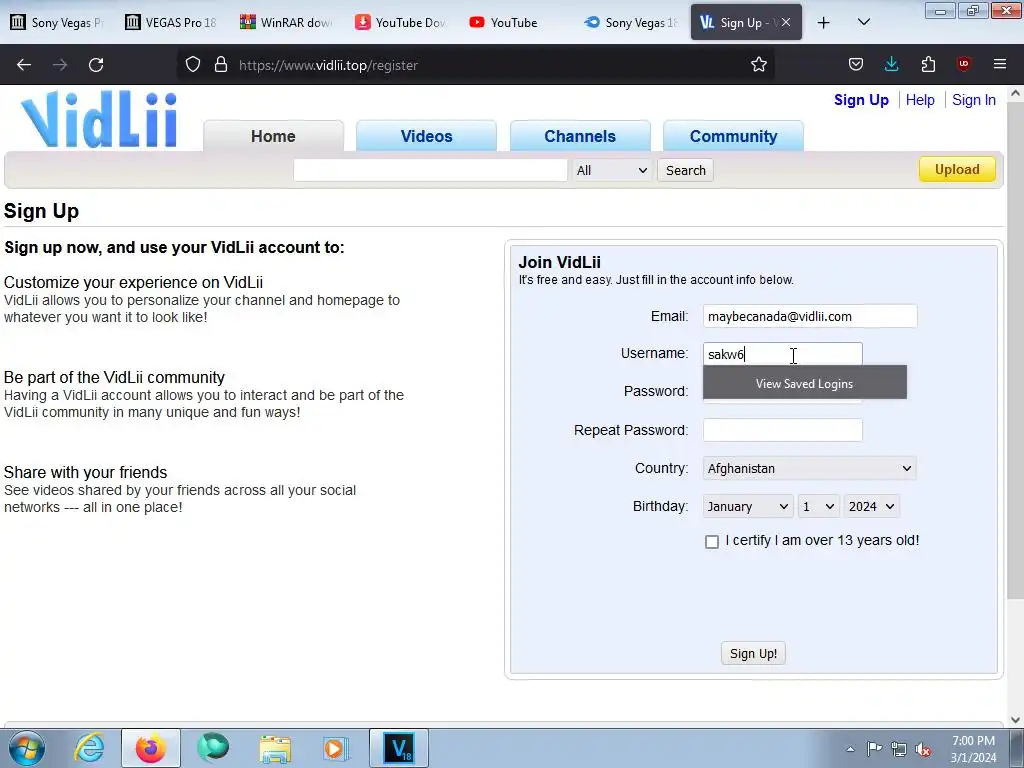Switch to VEGAS Pro 18 taskbar icon

399,748
